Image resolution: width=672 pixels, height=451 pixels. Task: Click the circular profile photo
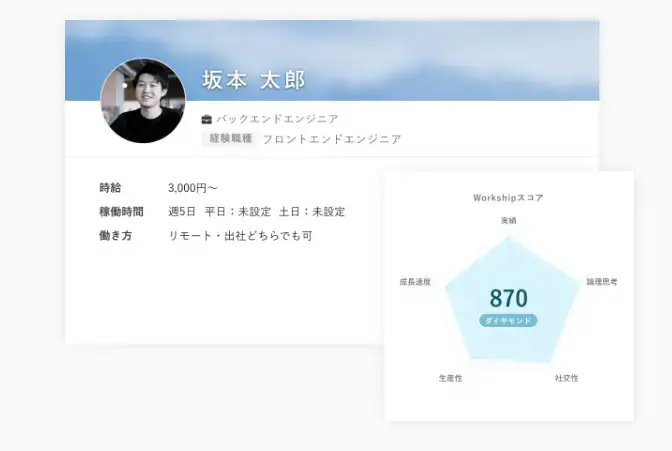pos(143,101)
